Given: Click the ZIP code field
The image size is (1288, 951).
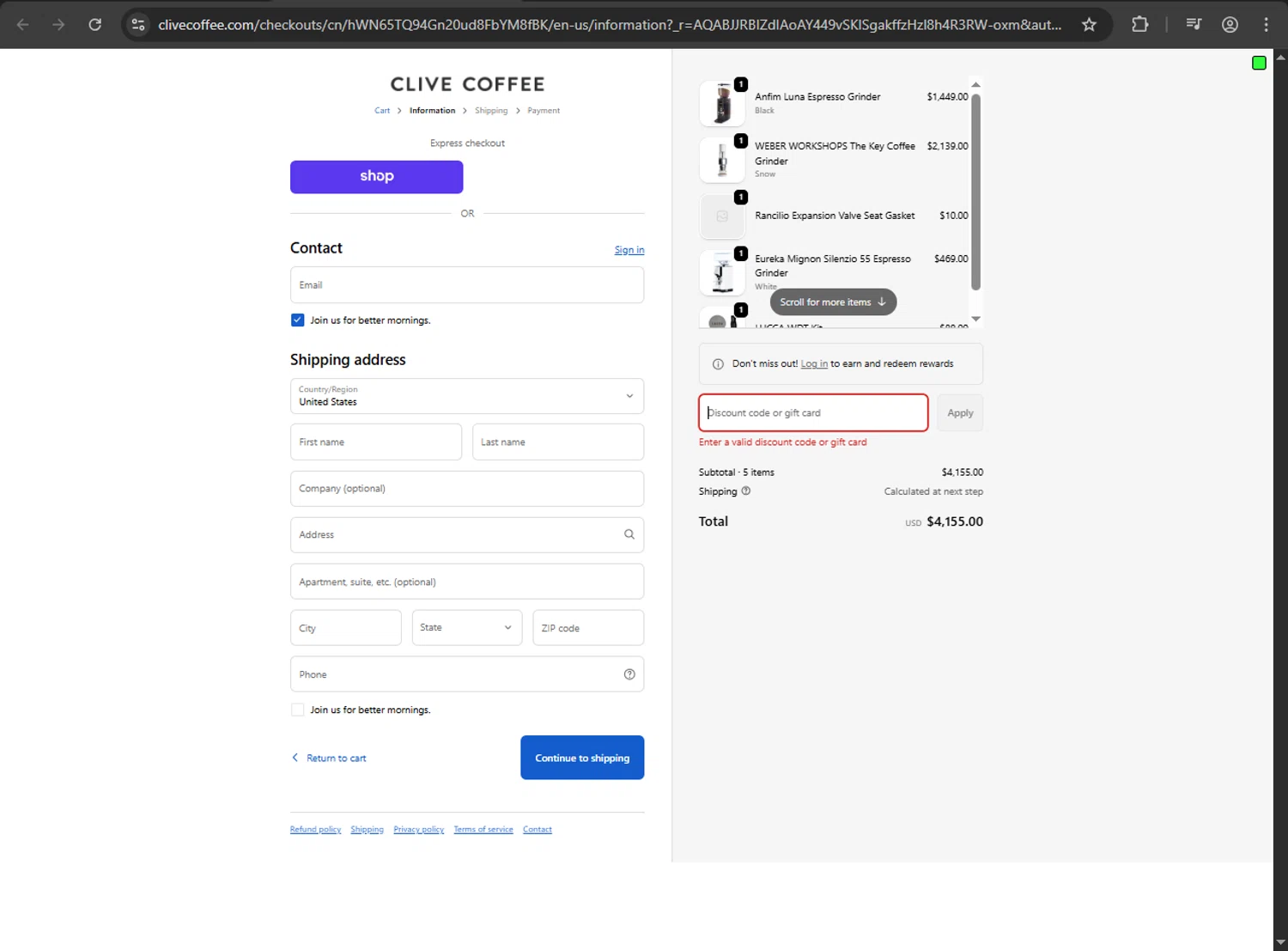Looking at the screenshot, I should point(588,628).
